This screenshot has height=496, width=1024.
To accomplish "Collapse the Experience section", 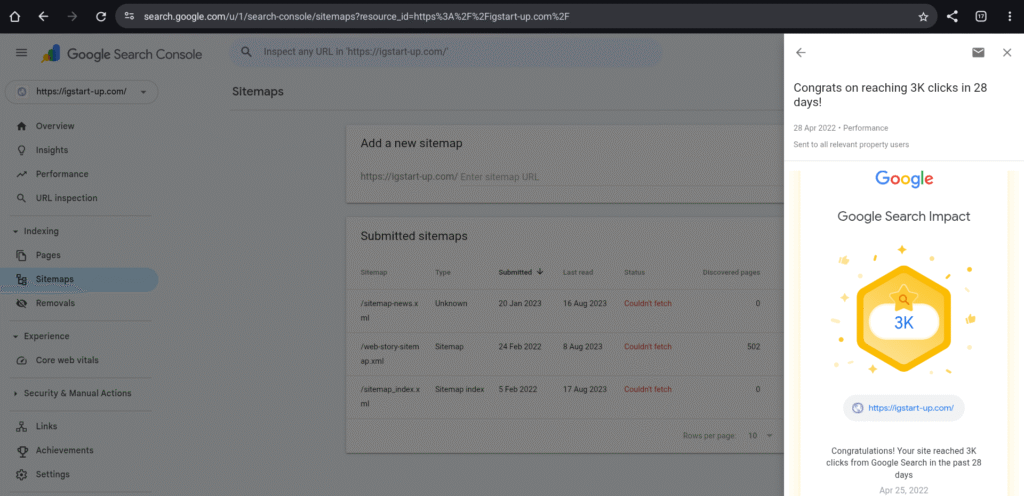I will [x=16, y=336].
